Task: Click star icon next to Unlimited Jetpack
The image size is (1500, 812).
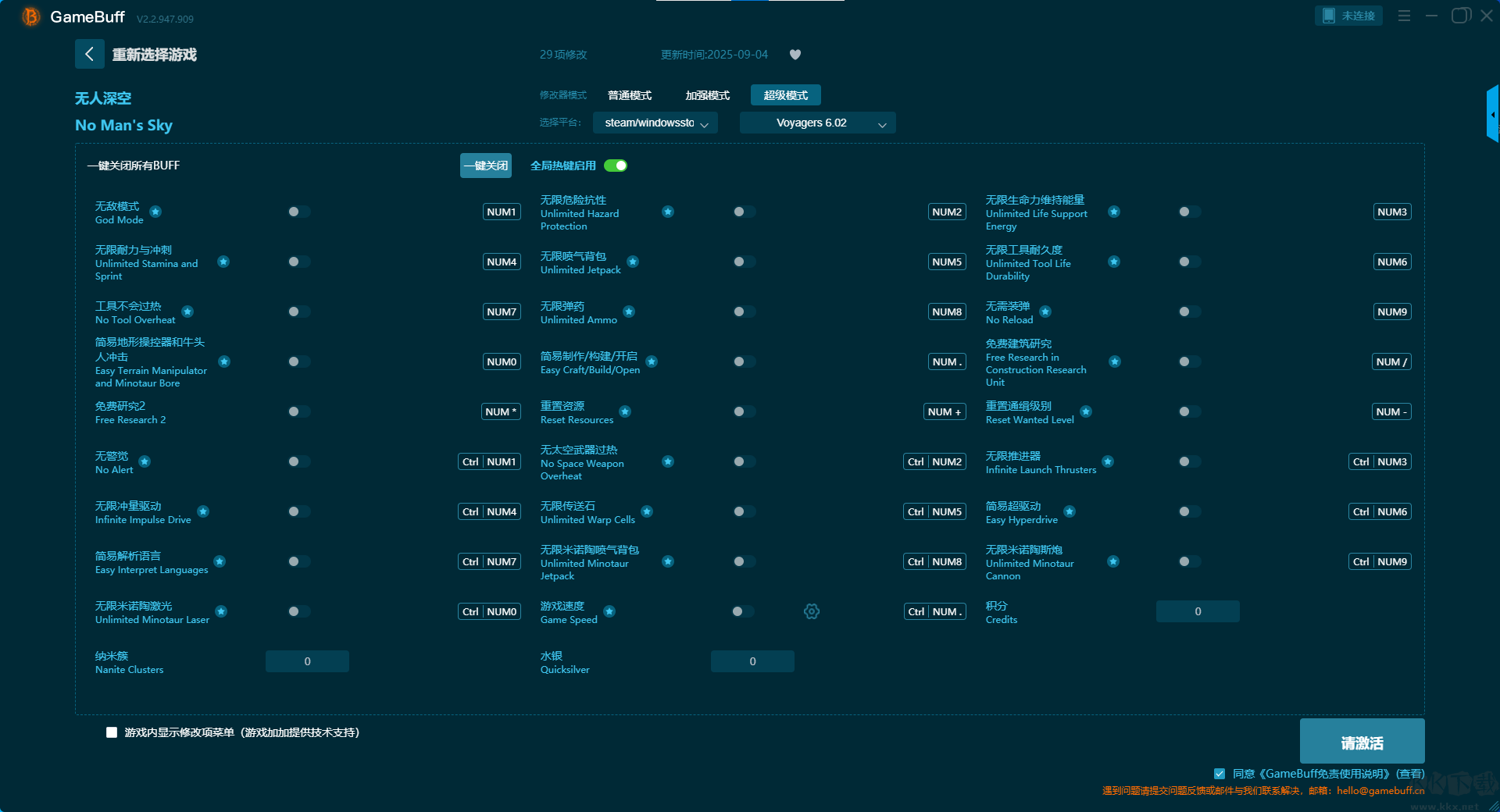Action: click(x=633, y=262)
